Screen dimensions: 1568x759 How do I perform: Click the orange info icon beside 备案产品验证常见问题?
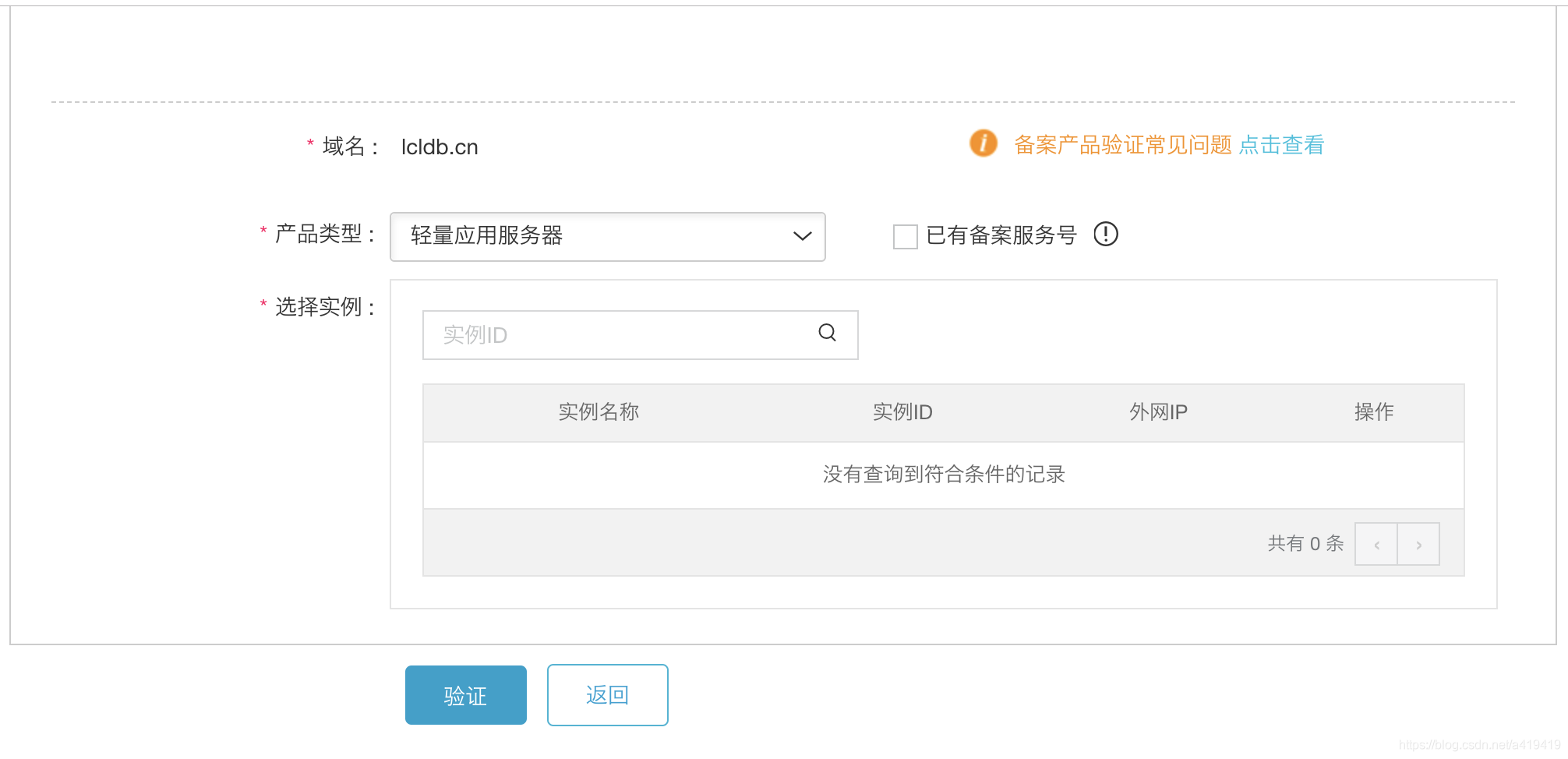984,143
